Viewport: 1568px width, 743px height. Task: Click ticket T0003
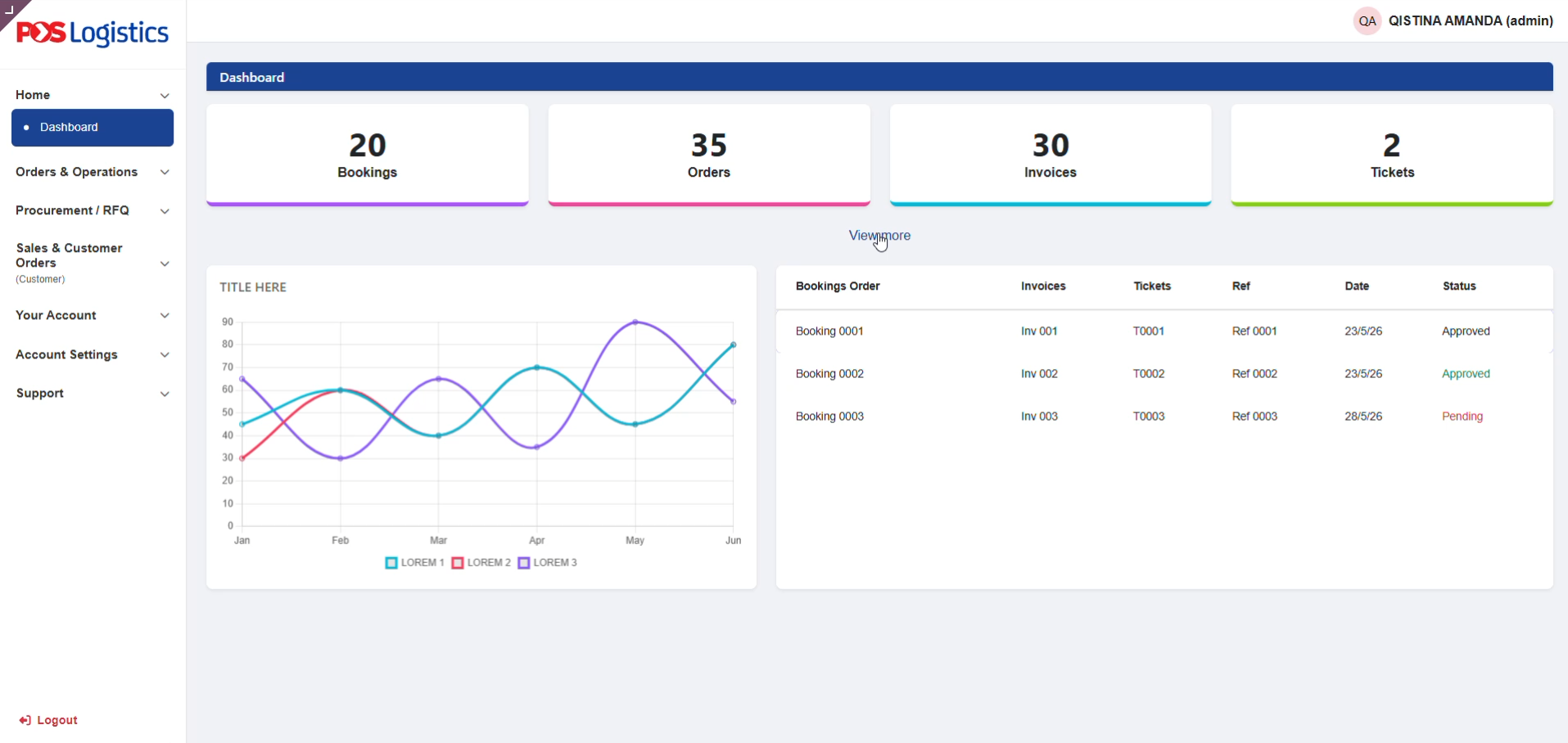tap(1149, 417)
